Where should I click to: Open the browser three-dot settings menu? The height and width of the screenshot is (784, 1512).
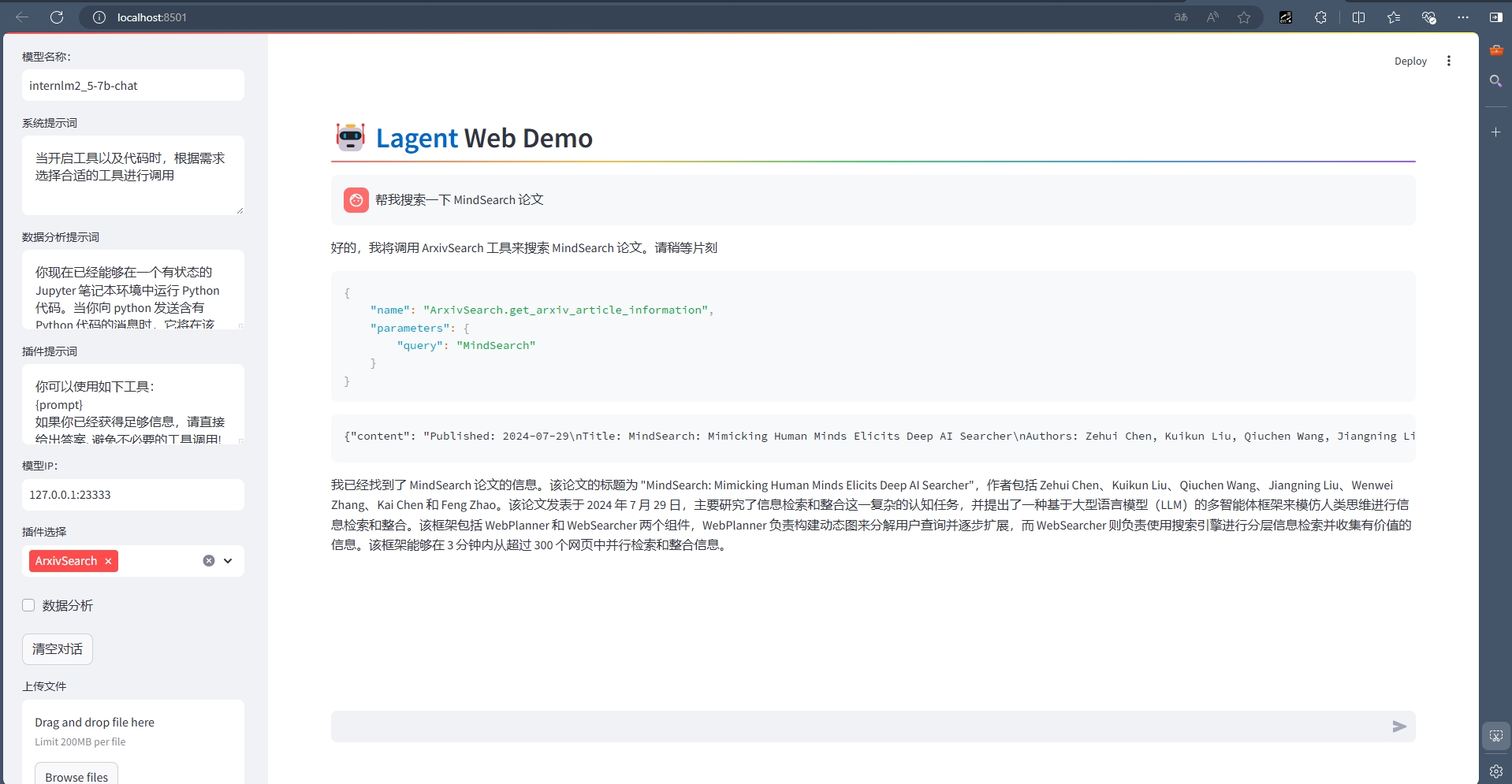pyautogui.click(x=1463, y=17)
